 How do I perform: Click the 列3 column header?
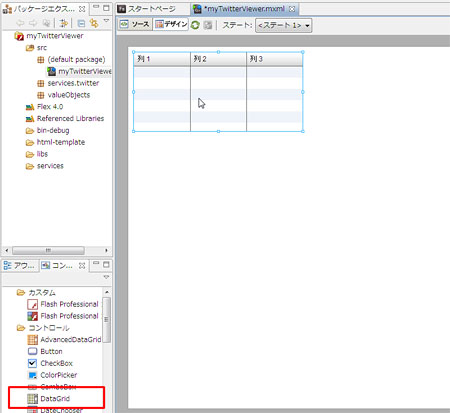pos(274,59)
